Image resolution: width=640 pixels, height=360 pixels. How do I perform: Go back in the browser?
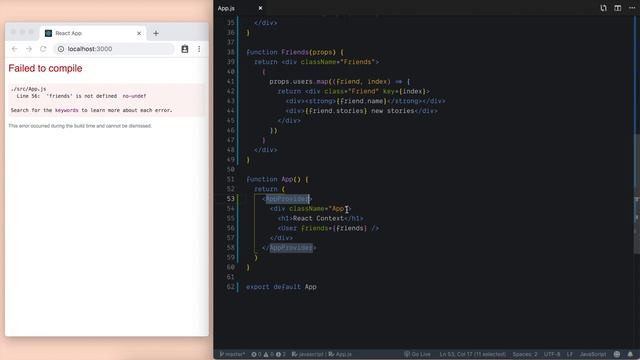pyautogui.click(x=15, y=49)
